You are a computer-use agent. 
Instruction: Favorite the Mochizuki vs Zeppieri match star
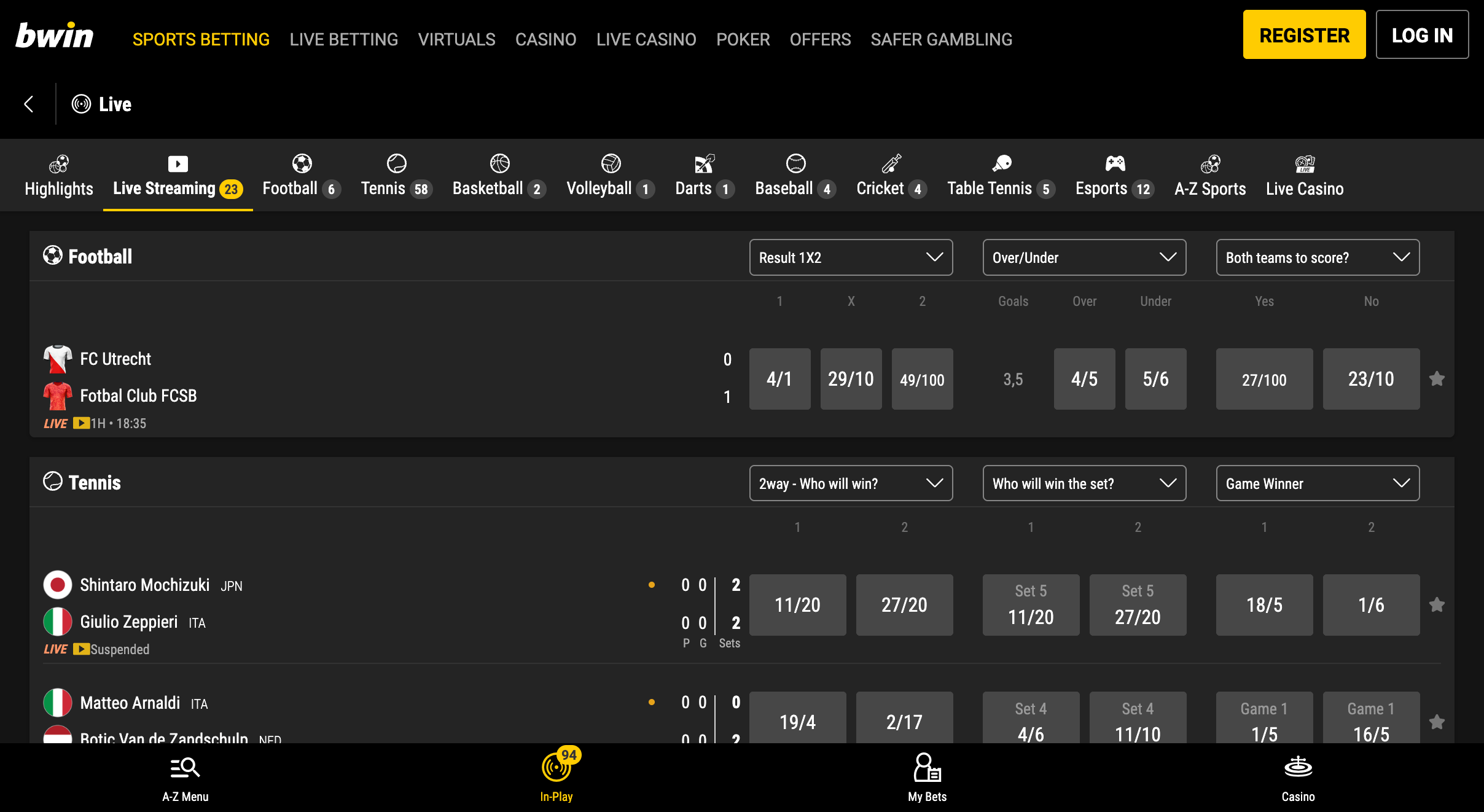pyautogui.click(x=1437, y=605)
